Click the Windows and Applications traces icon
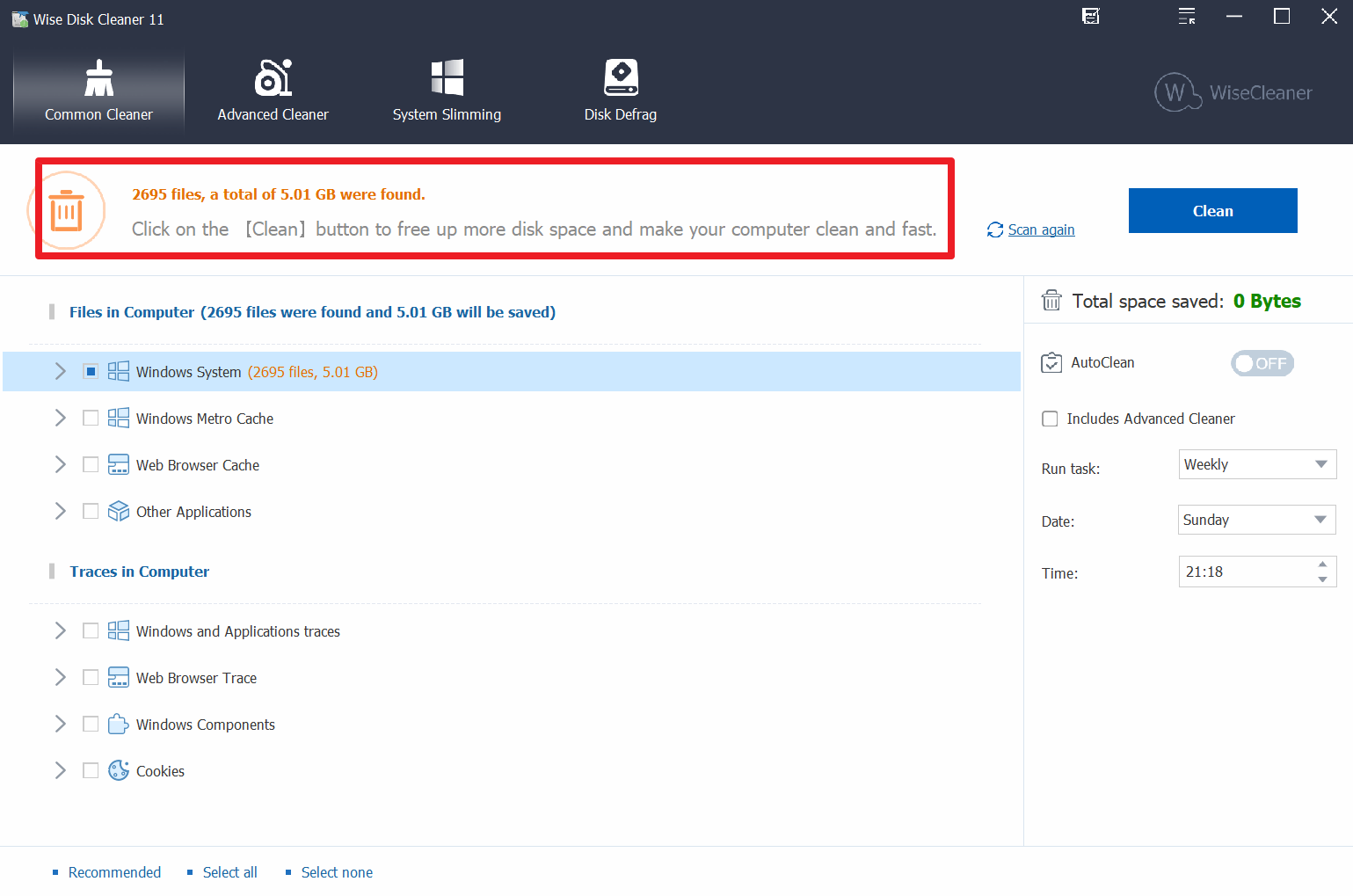Screen dimensions: 1353x896 point(119,630)
